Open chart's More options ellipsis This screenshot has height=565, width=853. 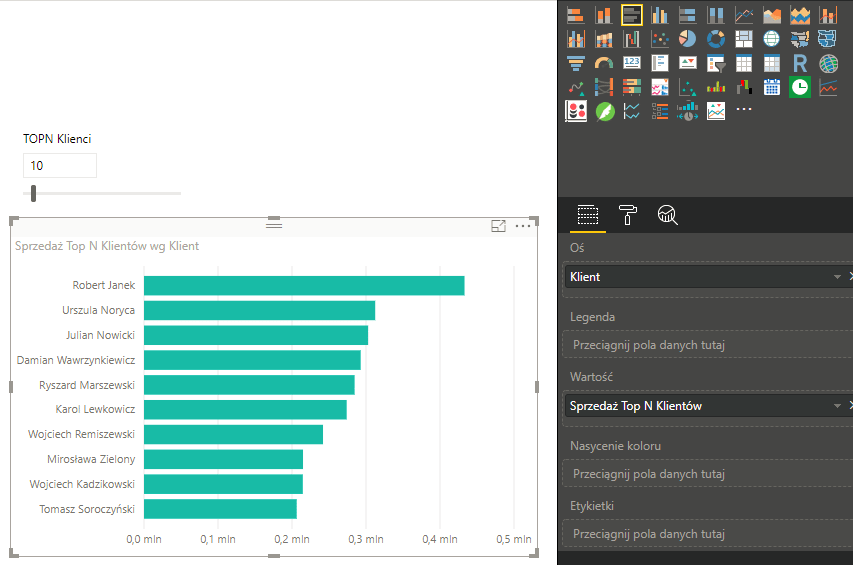[523, 227]
